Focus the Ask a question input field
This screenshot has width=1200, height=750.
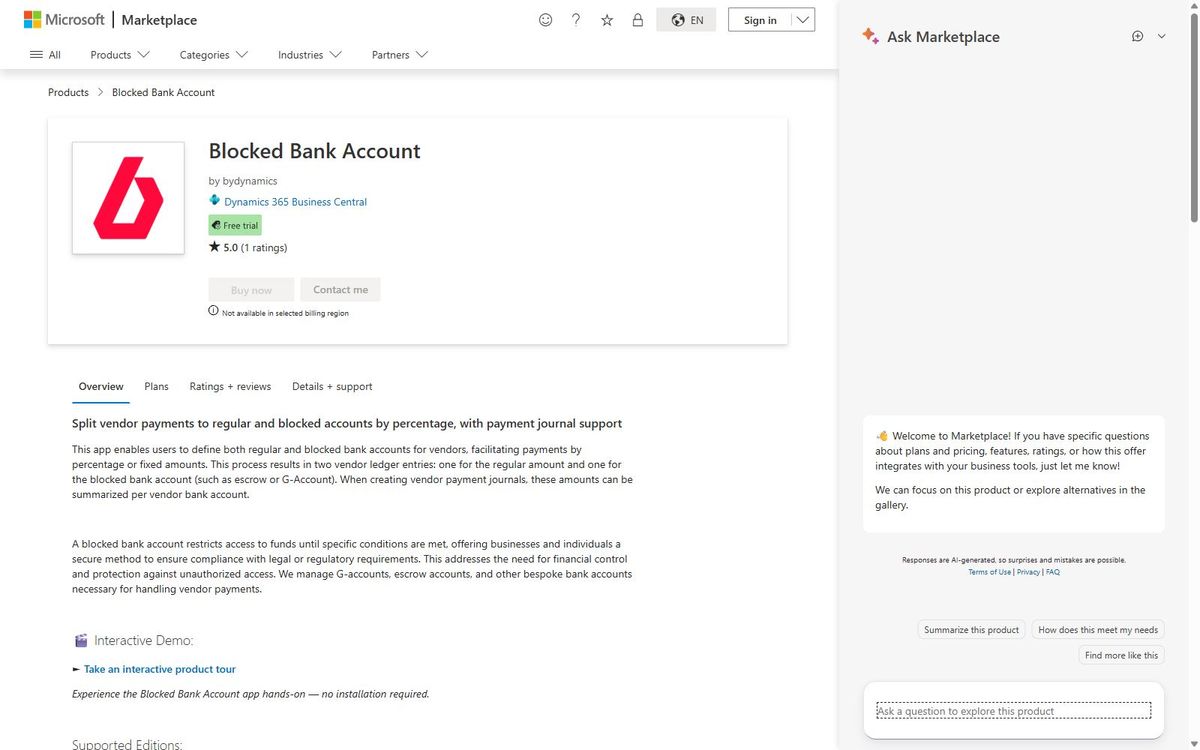(x=1013, y=711)
